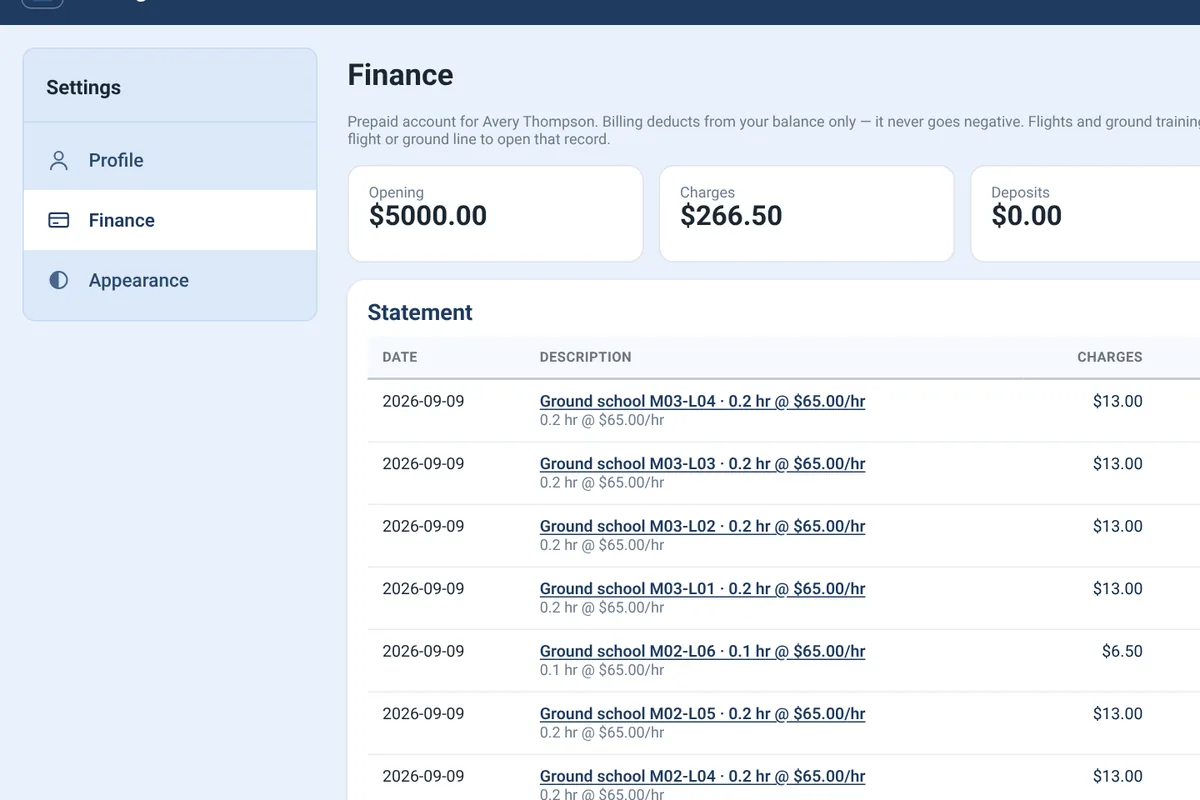Click the Finance page heading
Screen dimensions: 1200x800
tap(400, 75)
